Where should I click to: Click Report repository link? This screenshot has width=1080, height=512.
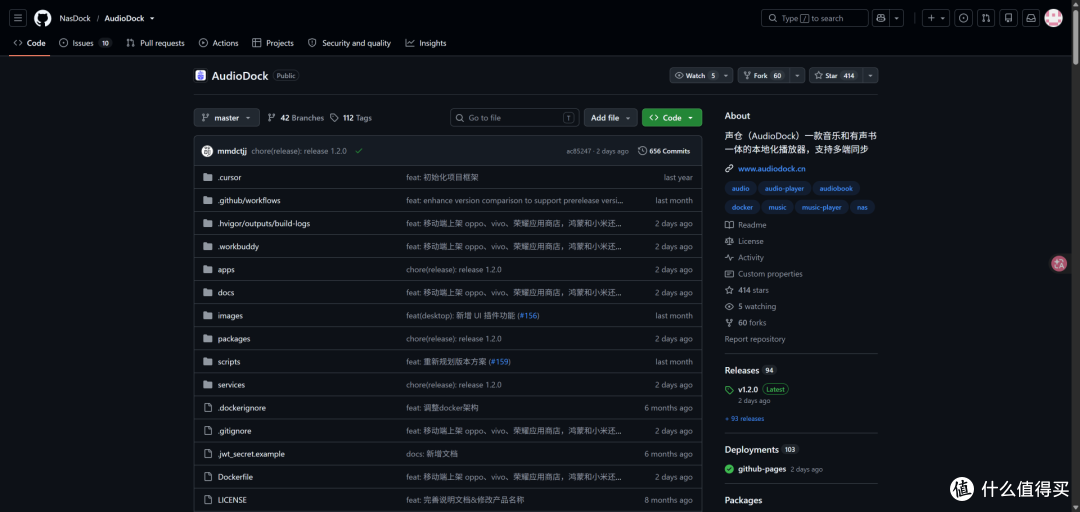click(x=755, y=339)
